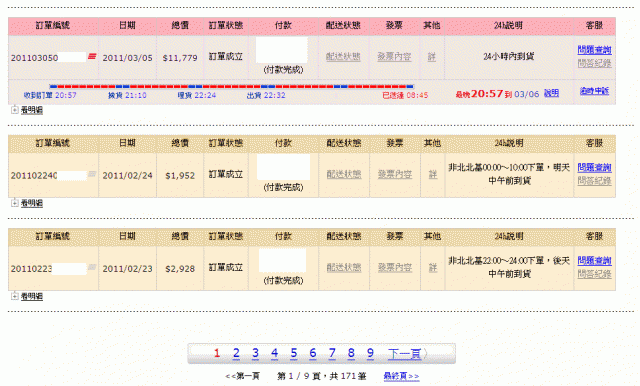Click 收到訂單 20:57 timestamp
The width and height of the screenshot is (640, 386).
pyautogui.click(x=50, y=95)
